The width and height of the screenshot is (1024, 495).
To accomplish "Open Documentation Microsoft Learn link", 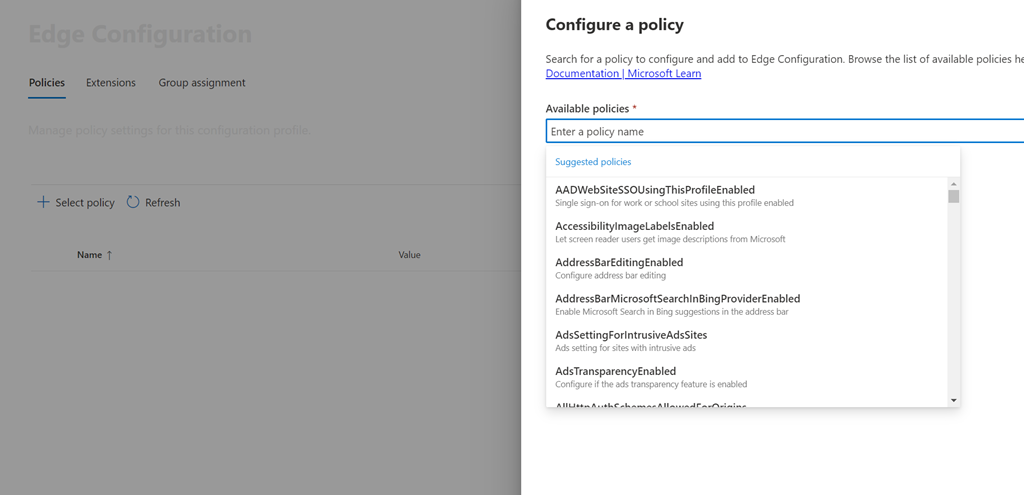I will (x=623, y=74).
